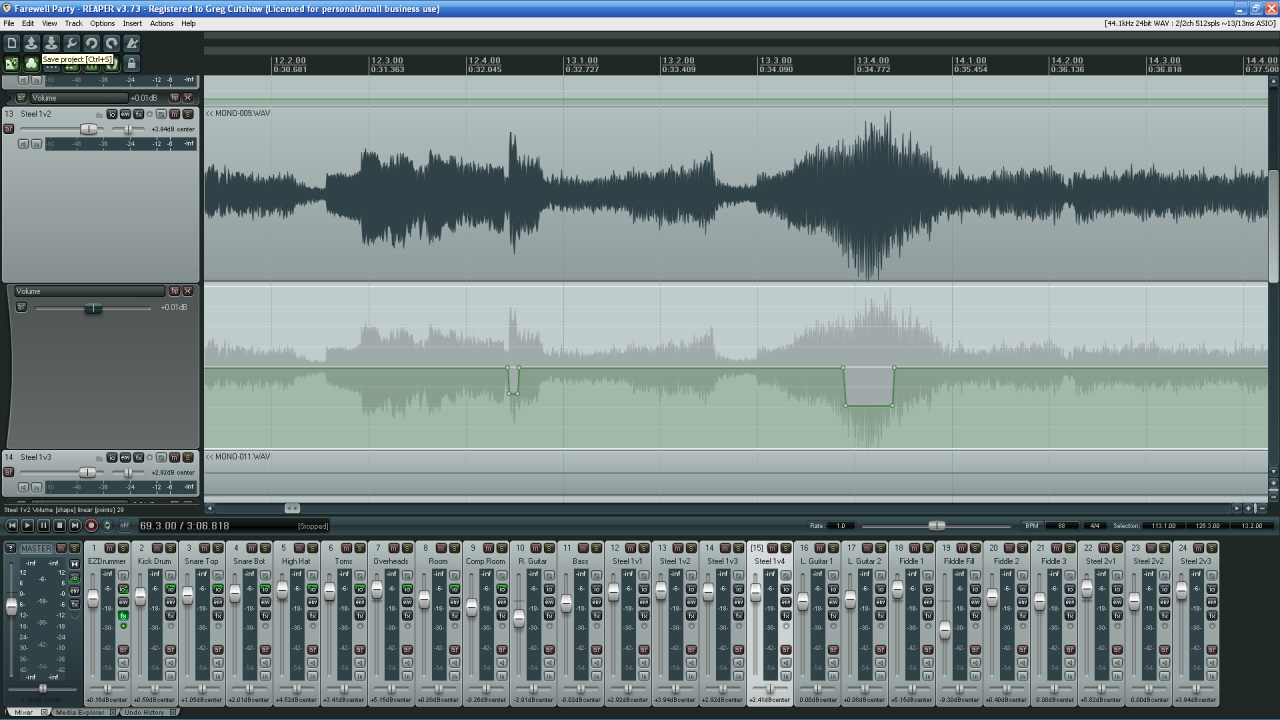Toggle the metronome icon in the toolbar
Image resolution: width=1280 pixels, height=720 pixels.
click(x=131, y=43)
